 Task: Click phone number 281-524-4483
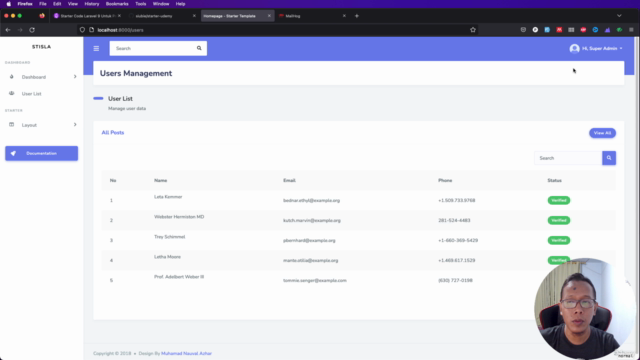tap(454, 220)
